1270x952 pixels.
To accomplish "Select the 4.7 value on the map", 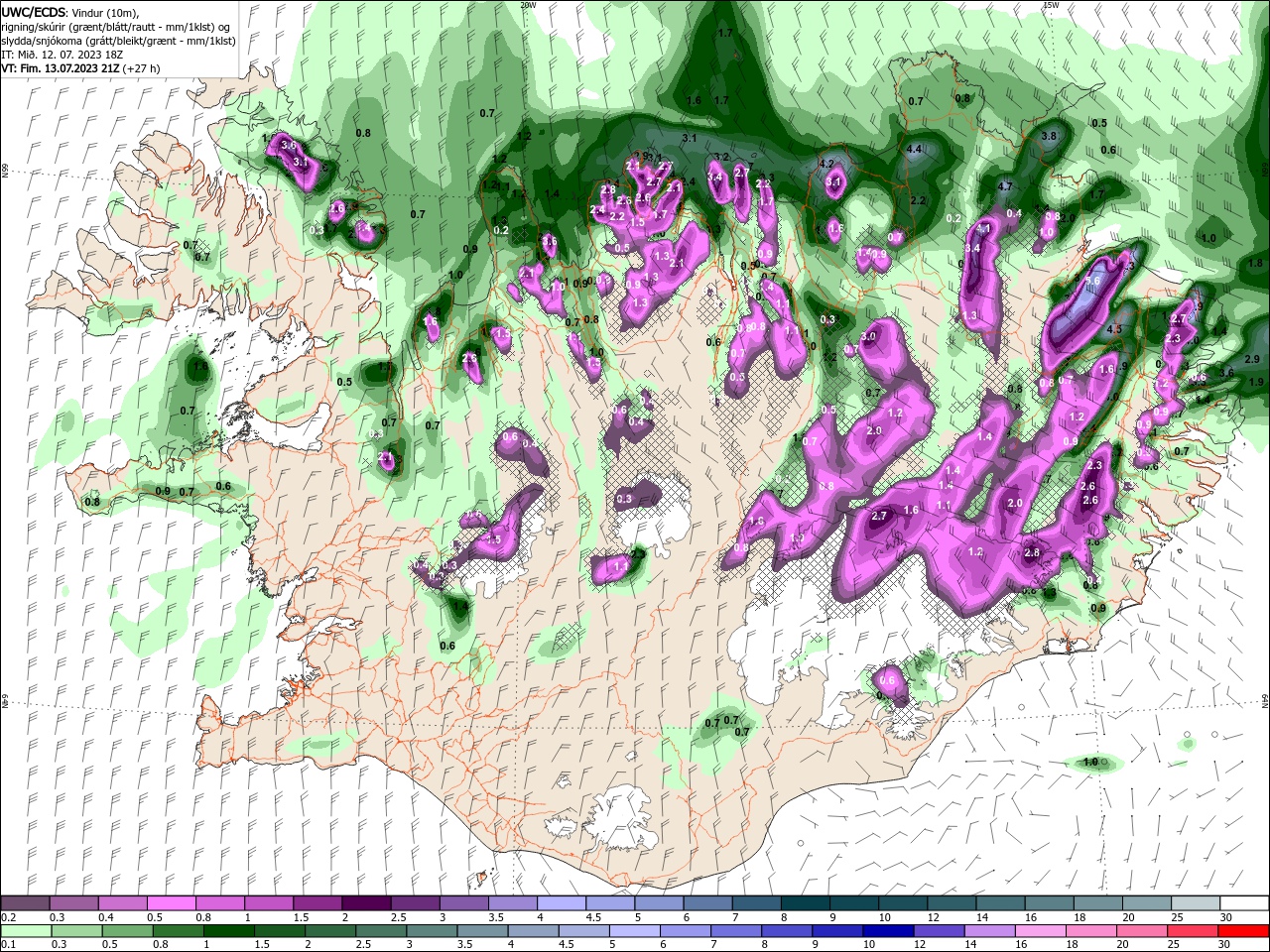I will pyautogui.click(x=1004, y=185).
